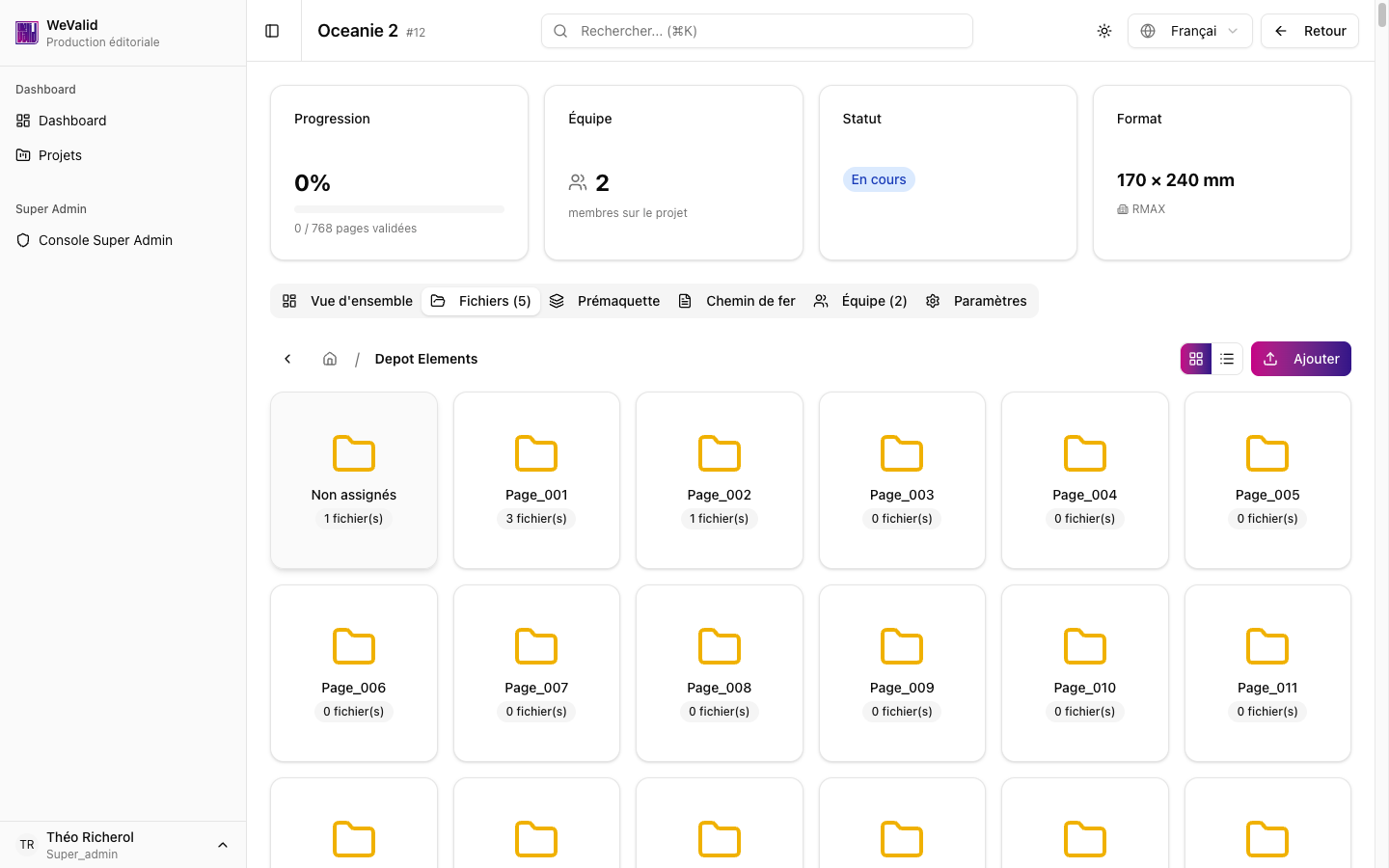Open the home icon in the breadcrumb
Screen dimensions: 1389x868
(329, 358)
